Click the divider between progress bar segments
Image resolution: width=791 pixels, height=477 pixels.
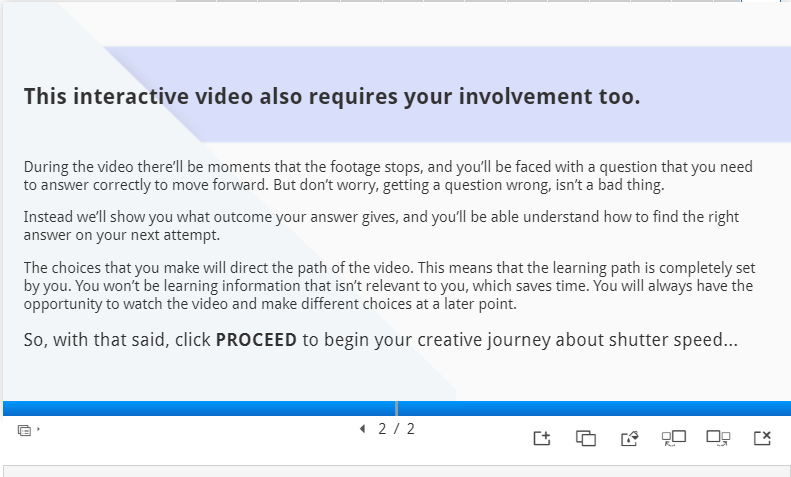pyautogui.click(x=397, y=408)
